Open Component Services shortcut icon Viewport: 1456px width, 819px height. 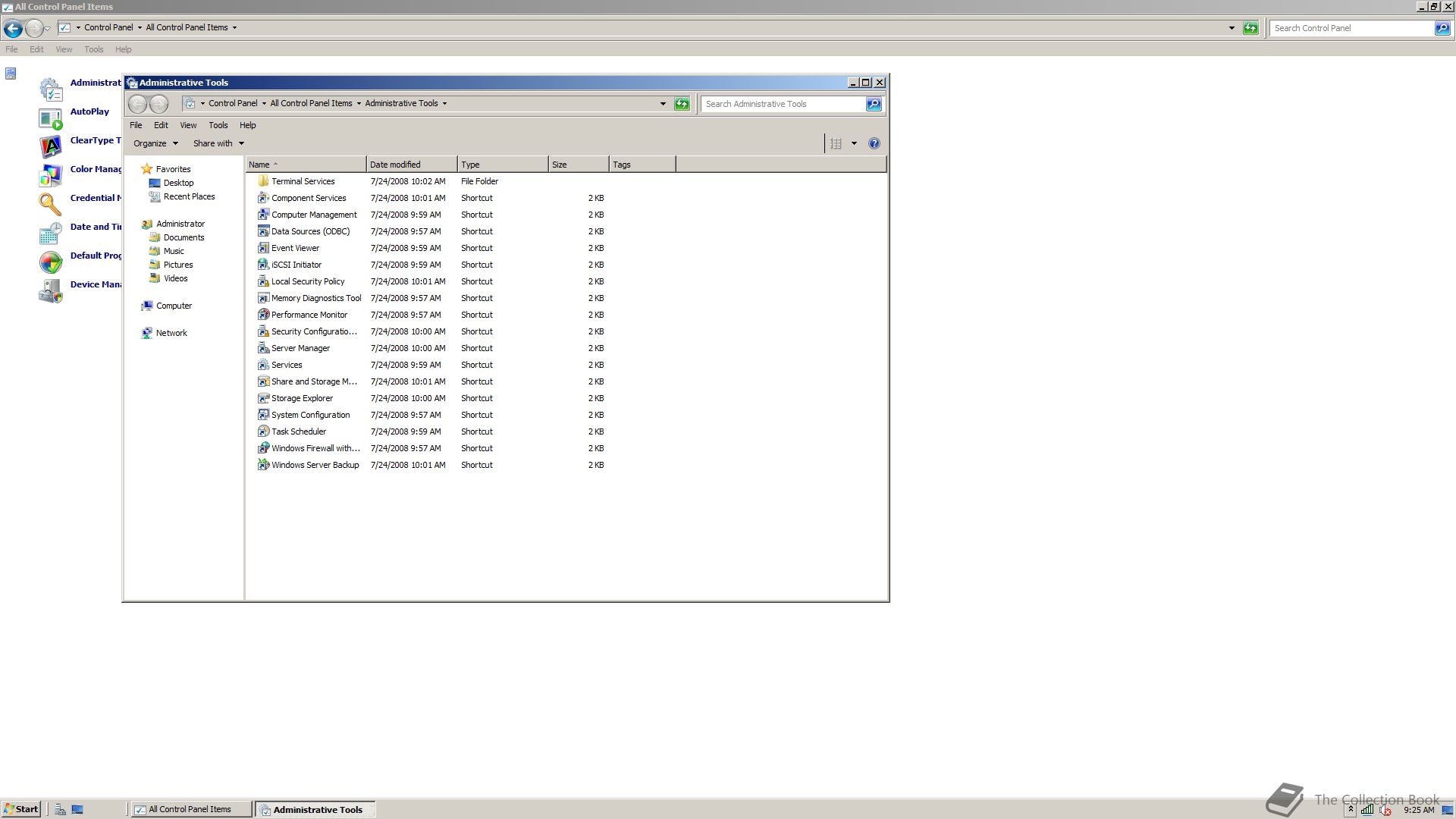(263, 198)
